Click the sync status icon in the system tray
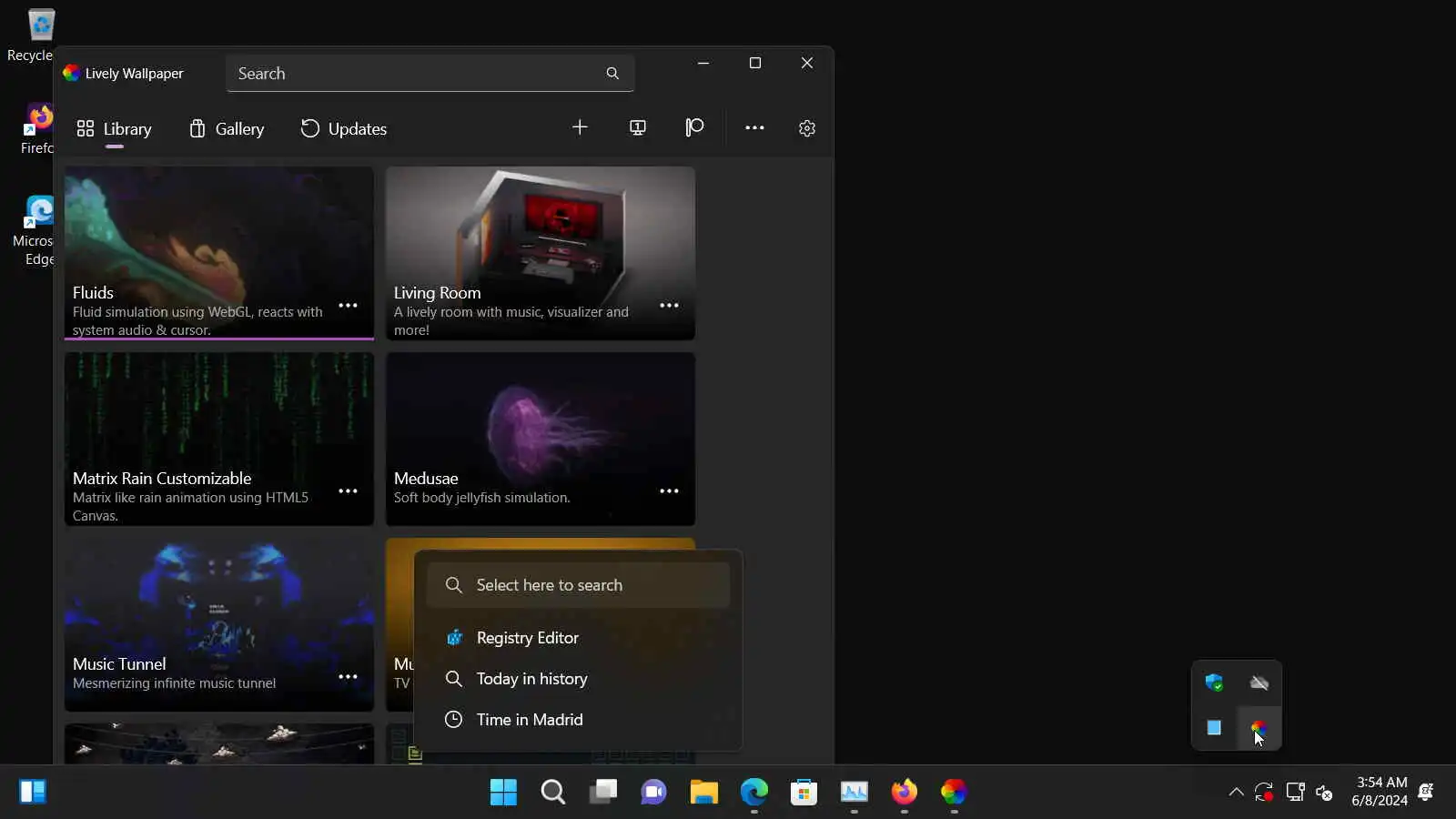The image size is (1456, 819). click(1264, 793)
